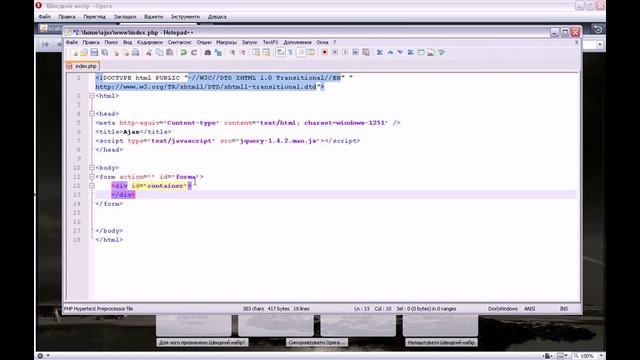640x360 pixels.
Task: Click the Play recorded macro icon
Action: point(345,53)
